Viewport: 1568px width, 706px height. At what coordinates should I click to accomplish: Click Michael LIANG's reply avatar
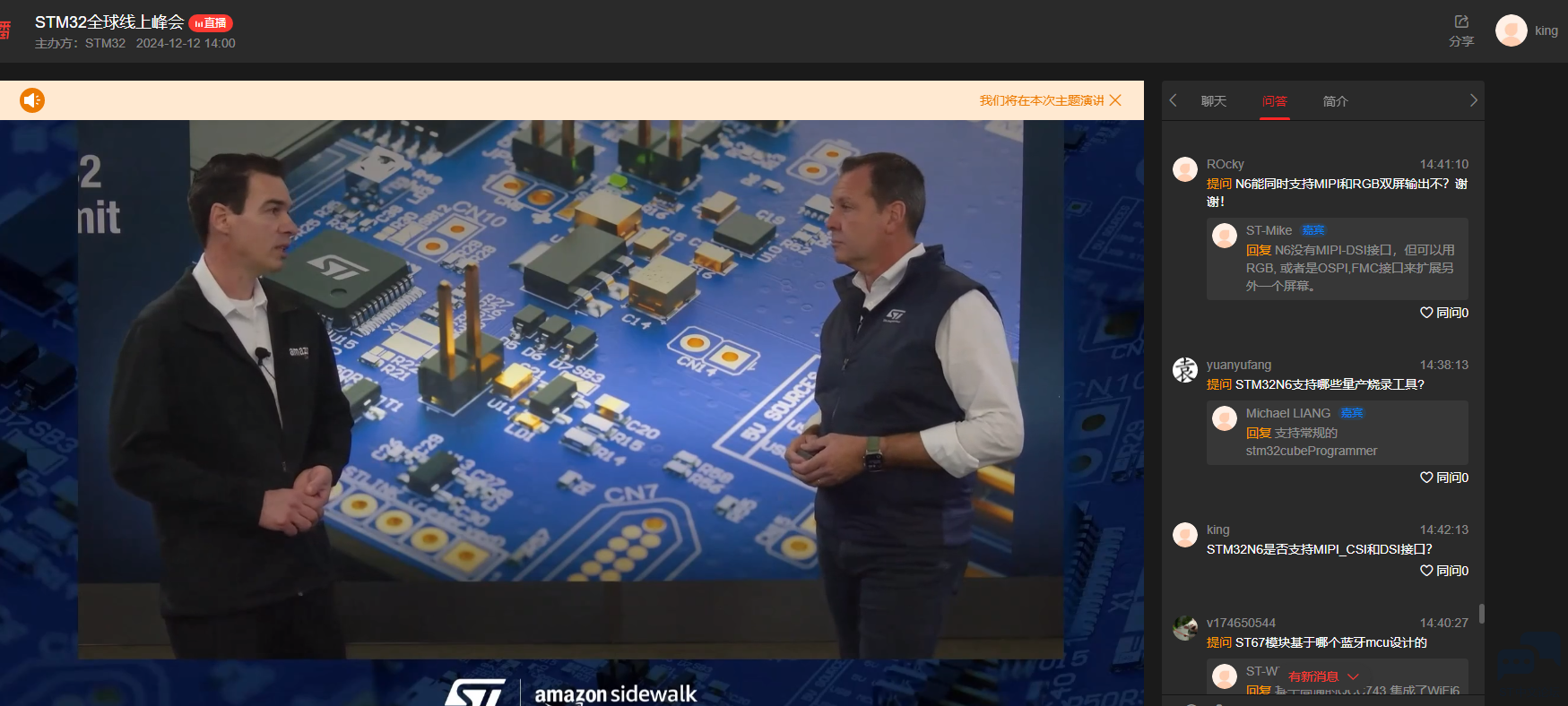tap(1225, 418)
